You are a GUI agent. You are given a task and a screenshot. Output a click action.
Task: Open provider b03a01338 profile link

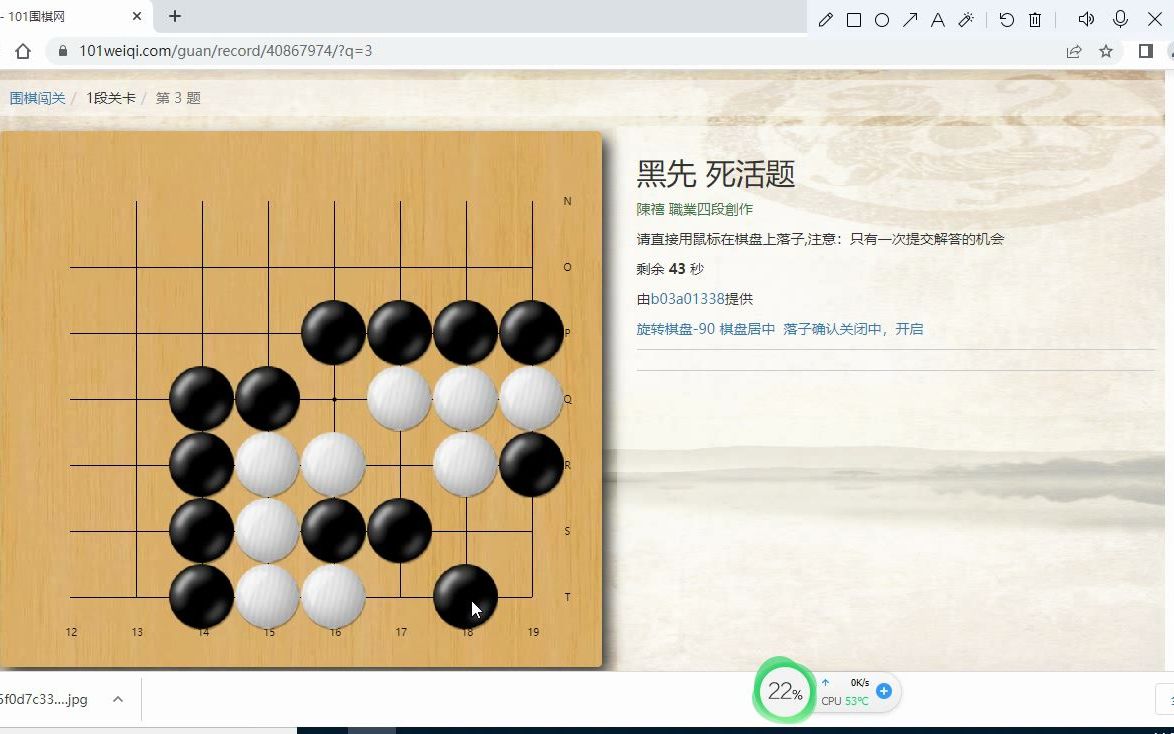[x=687, y=299]
